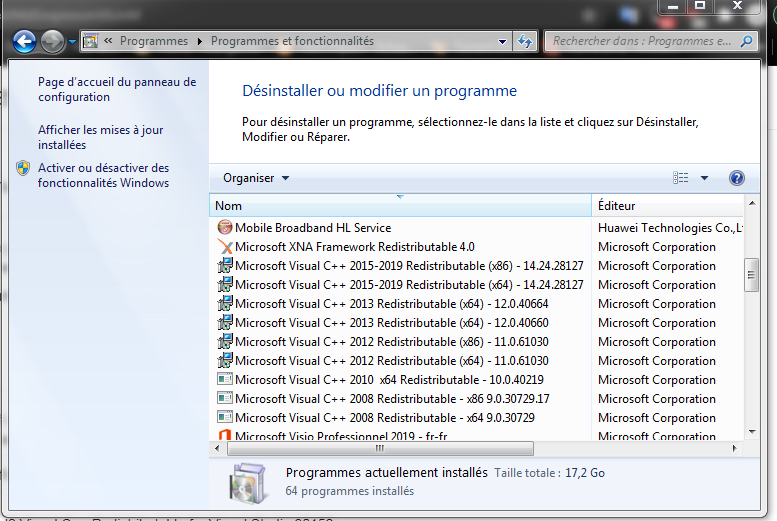Click icon of Visual C++ 2013 12.0.40664
The height and width of the screenshot is (521, 777).
(x=225, y=303)
